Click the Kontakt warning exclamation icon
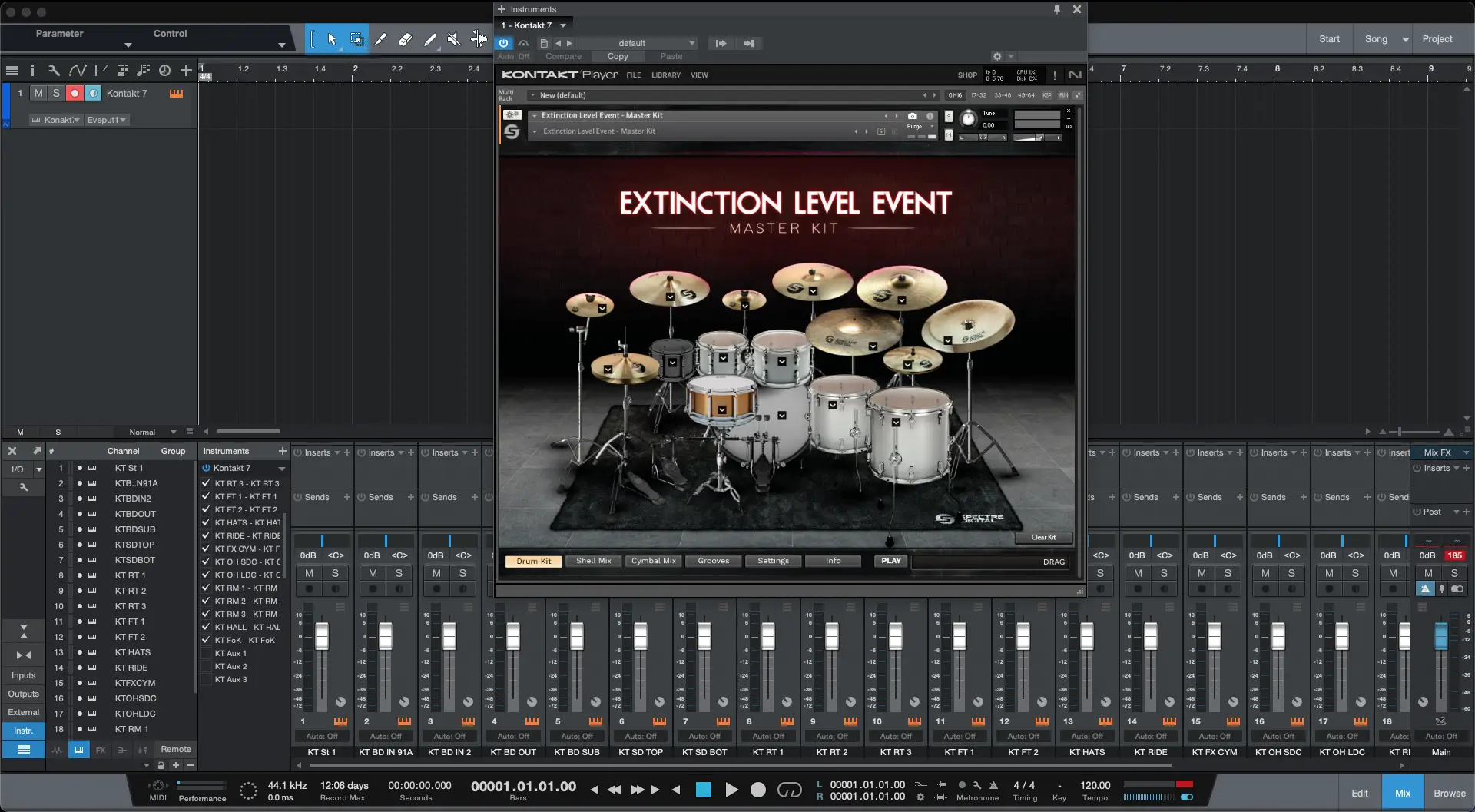Image resolution: width=1475 pixels, height=812 pixels. (x=1055, y=75)
